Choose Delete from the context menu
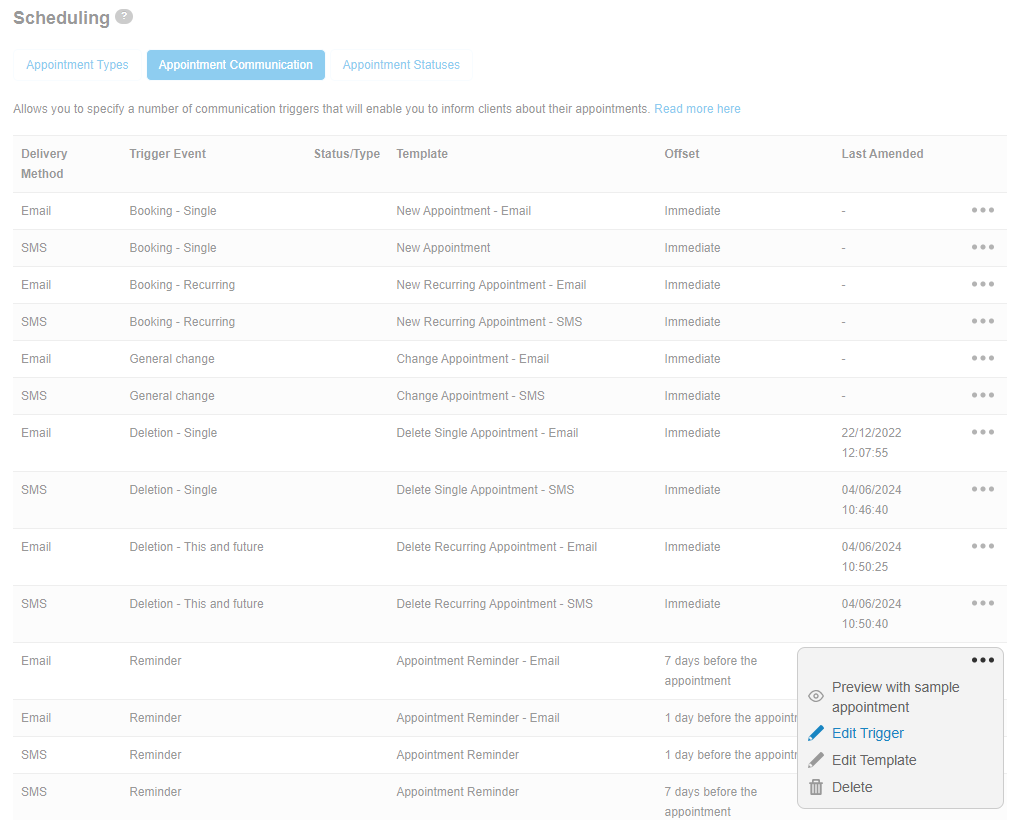 point(852,788)
